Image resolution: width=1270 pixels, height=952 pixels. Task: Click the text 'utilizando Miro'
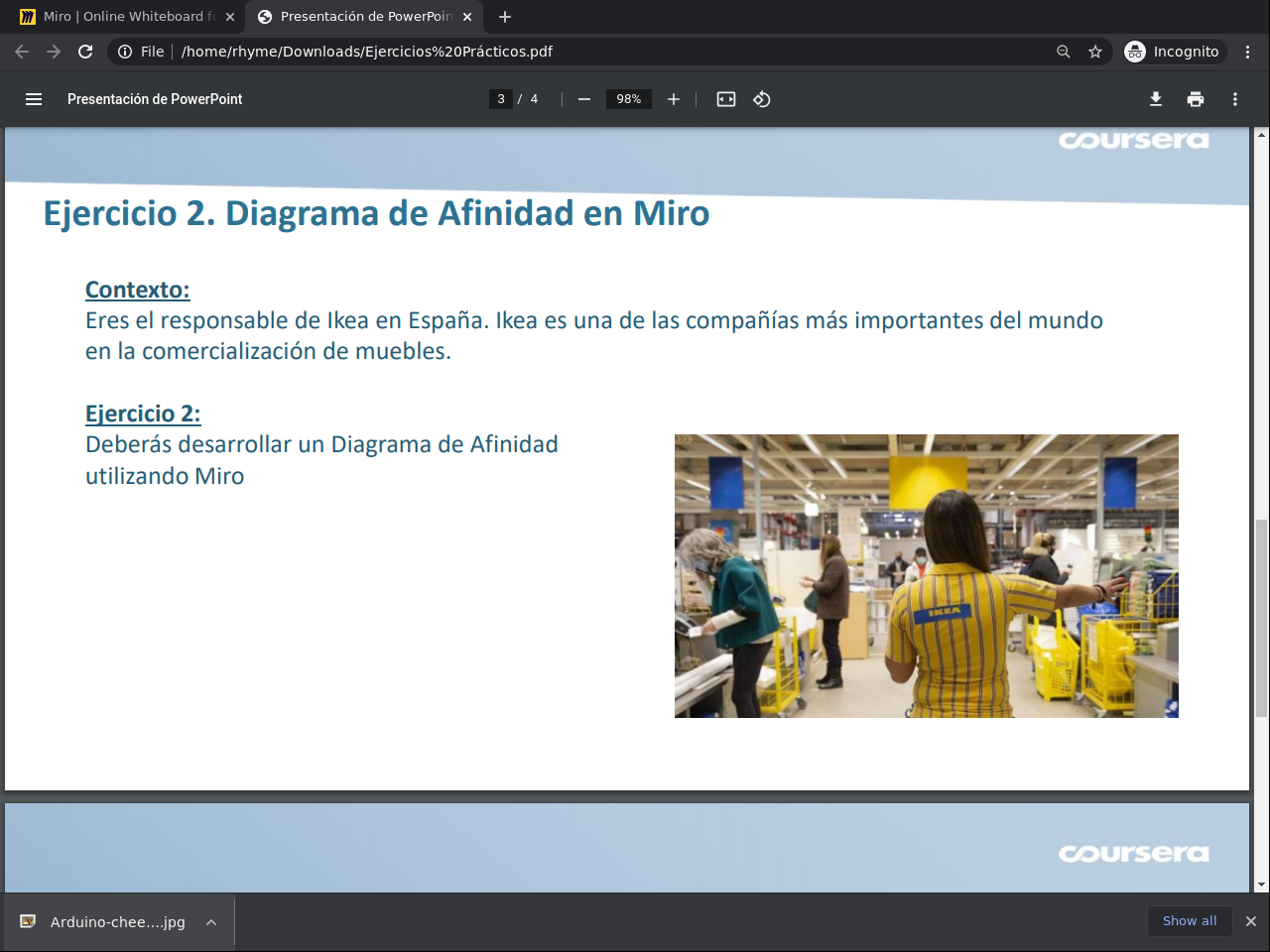click(165, 476)
